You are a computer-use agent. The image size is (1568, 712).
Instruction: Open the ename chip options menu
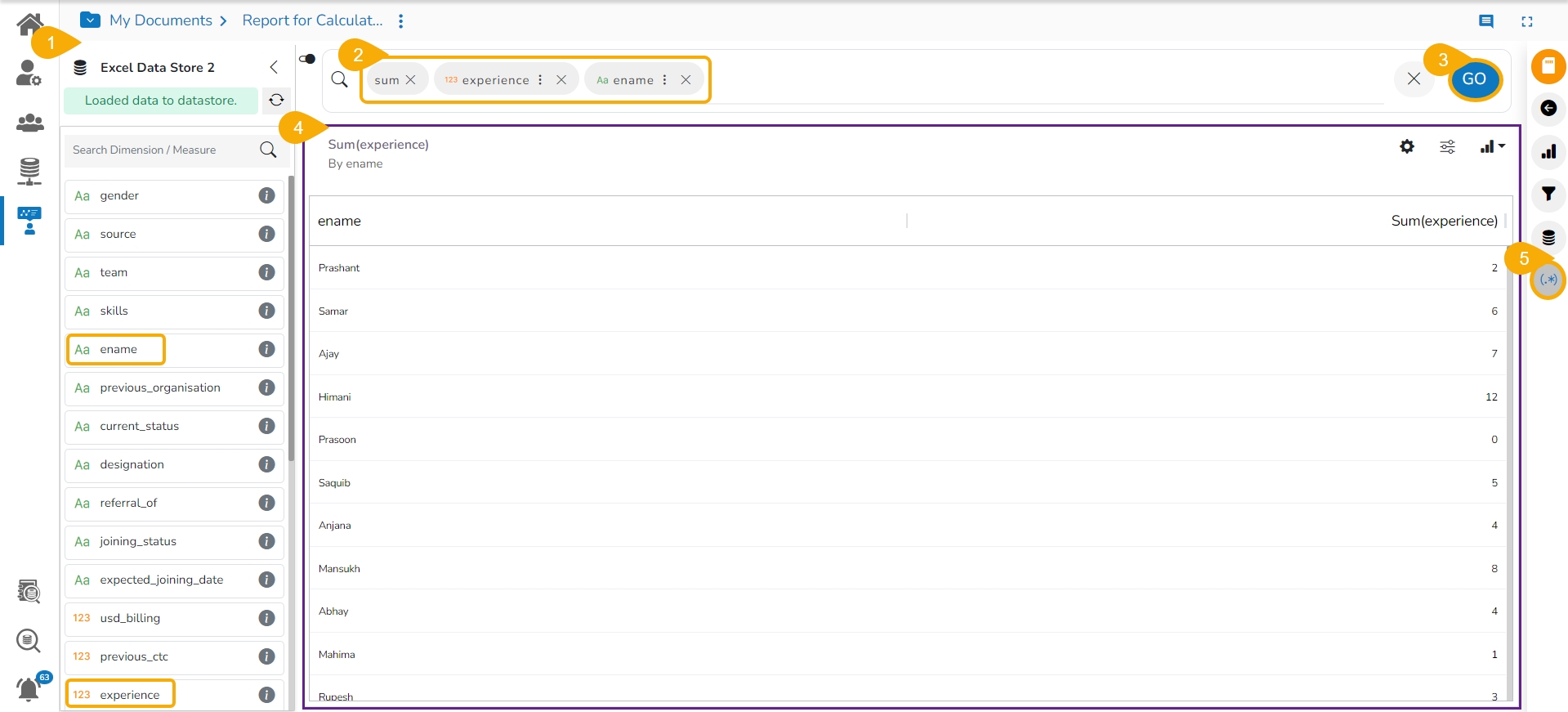coord(664,80)
